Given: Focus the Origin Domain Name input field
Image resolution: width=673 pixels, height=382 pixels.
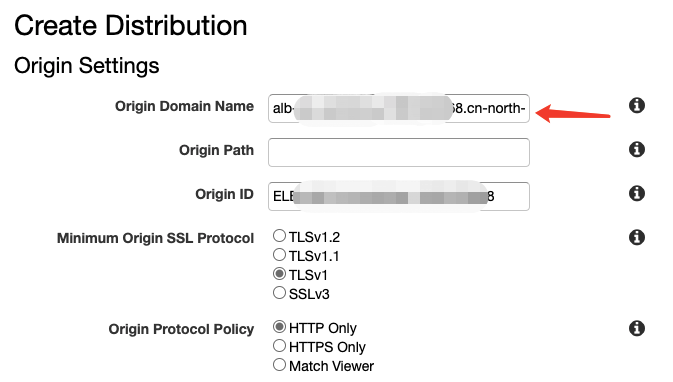Looking at the screenshot, I should (399, 109).
